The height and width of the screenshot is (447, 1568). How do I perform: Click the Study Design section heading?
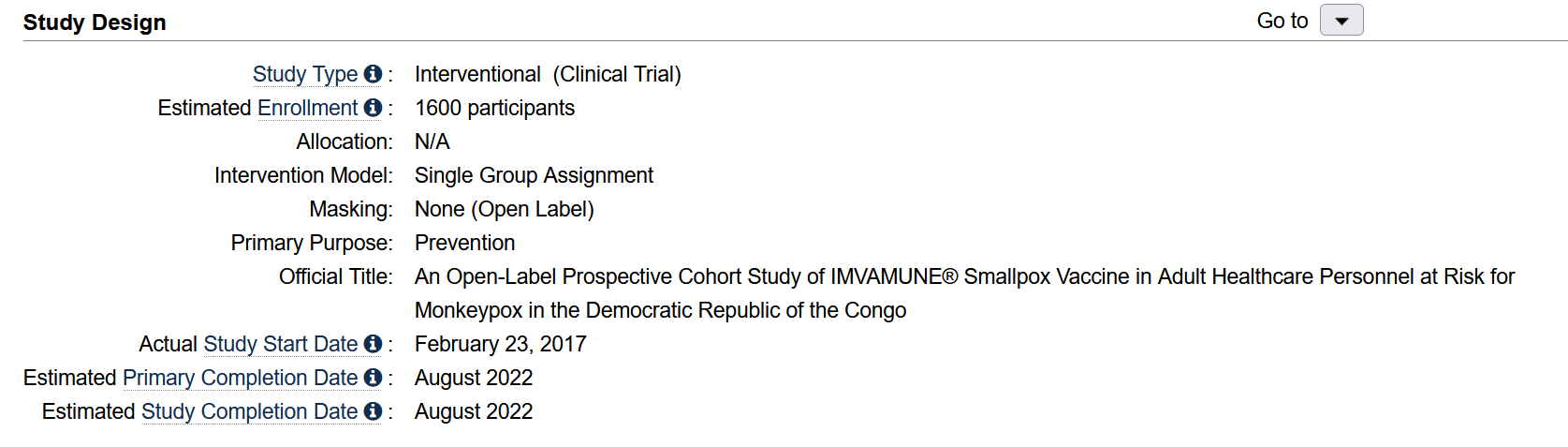click(x=95, y=22)
